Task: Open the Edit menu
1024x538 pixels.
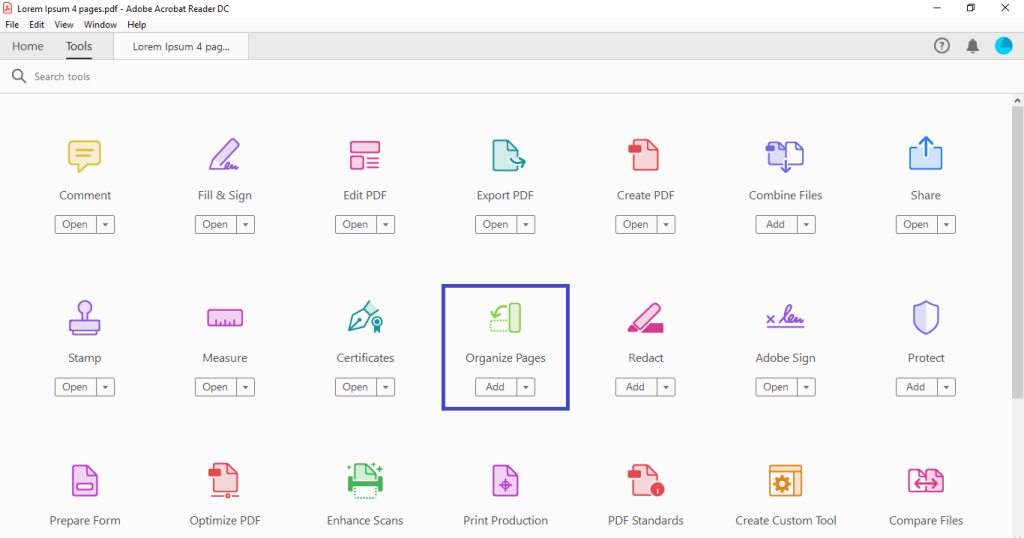Action: tap(37, 25)
